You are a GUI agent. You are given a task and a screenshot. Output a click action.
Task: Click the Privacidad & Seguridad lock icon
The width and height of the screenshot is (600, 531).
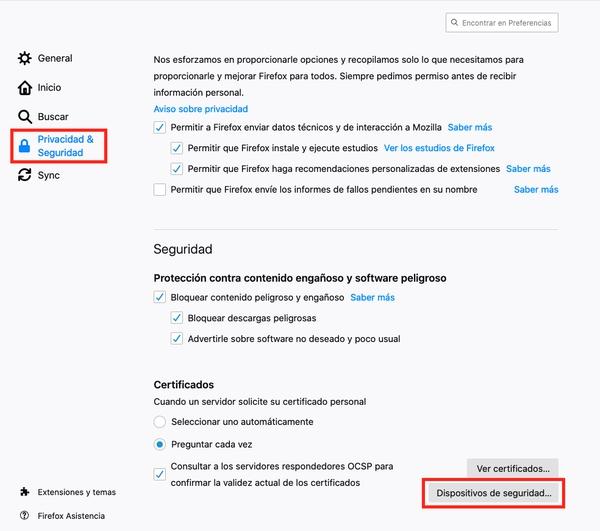tap(25, 146)
